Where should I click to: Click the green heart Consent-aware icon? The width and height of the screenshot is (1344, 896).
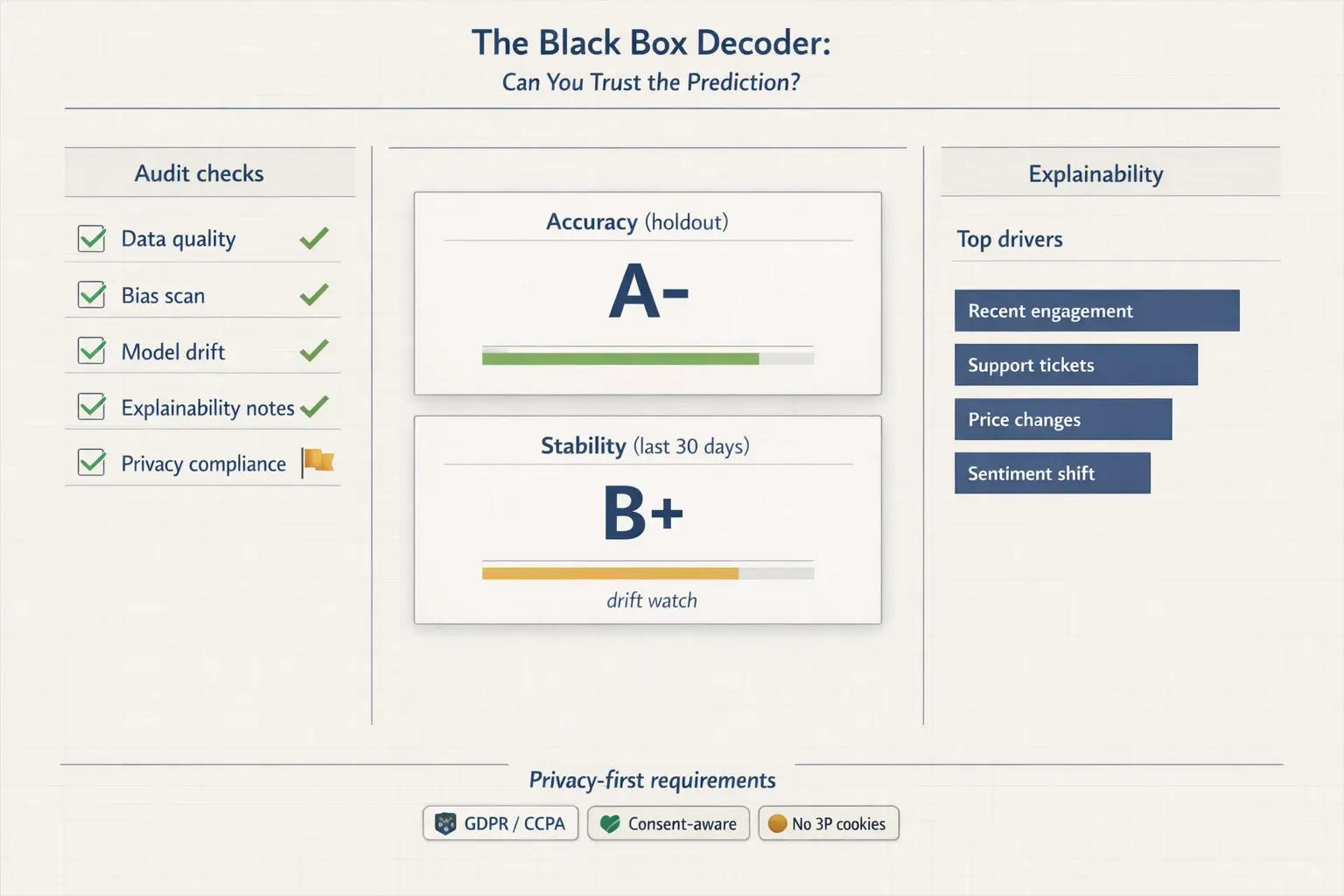tap(610, 823)
